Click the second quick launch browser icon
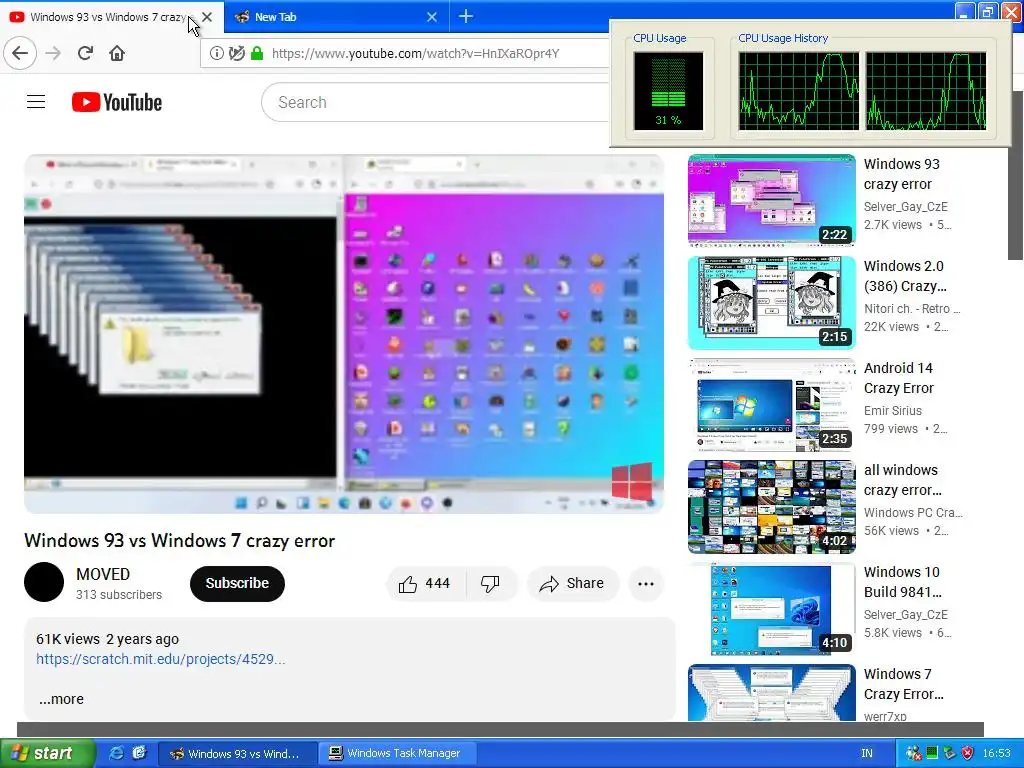Image resolution: width=1024 pixels, height=768 pixels. pyautogui.click(x=139, y=753)
